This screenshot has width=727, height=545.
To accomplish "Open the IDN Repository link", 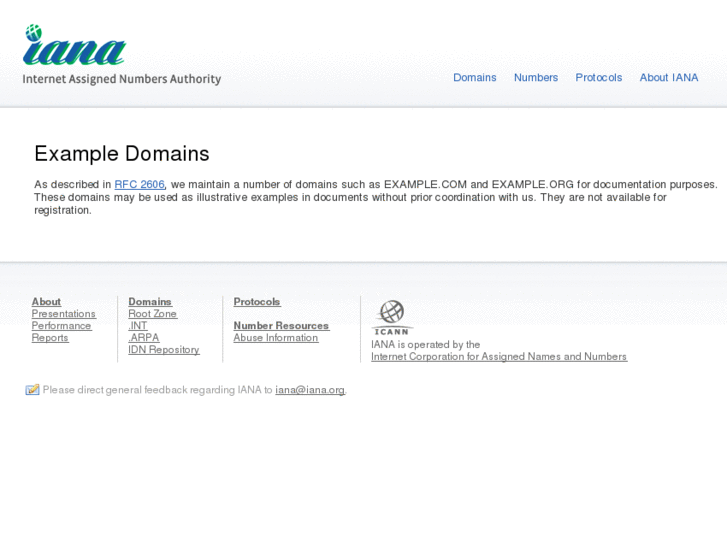I will (x=164, y=350).
